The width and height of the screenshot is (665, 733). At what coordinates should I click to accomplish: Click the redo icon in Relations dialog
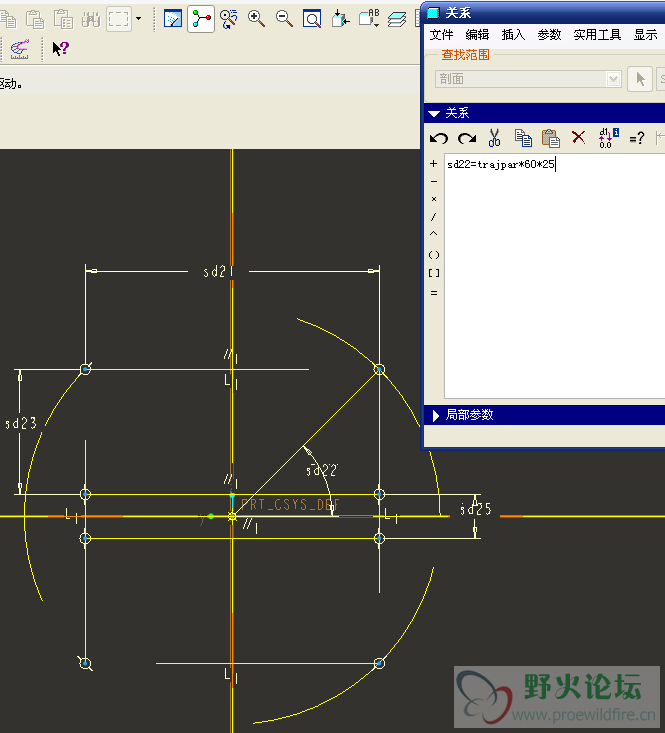tap(467, 138)
